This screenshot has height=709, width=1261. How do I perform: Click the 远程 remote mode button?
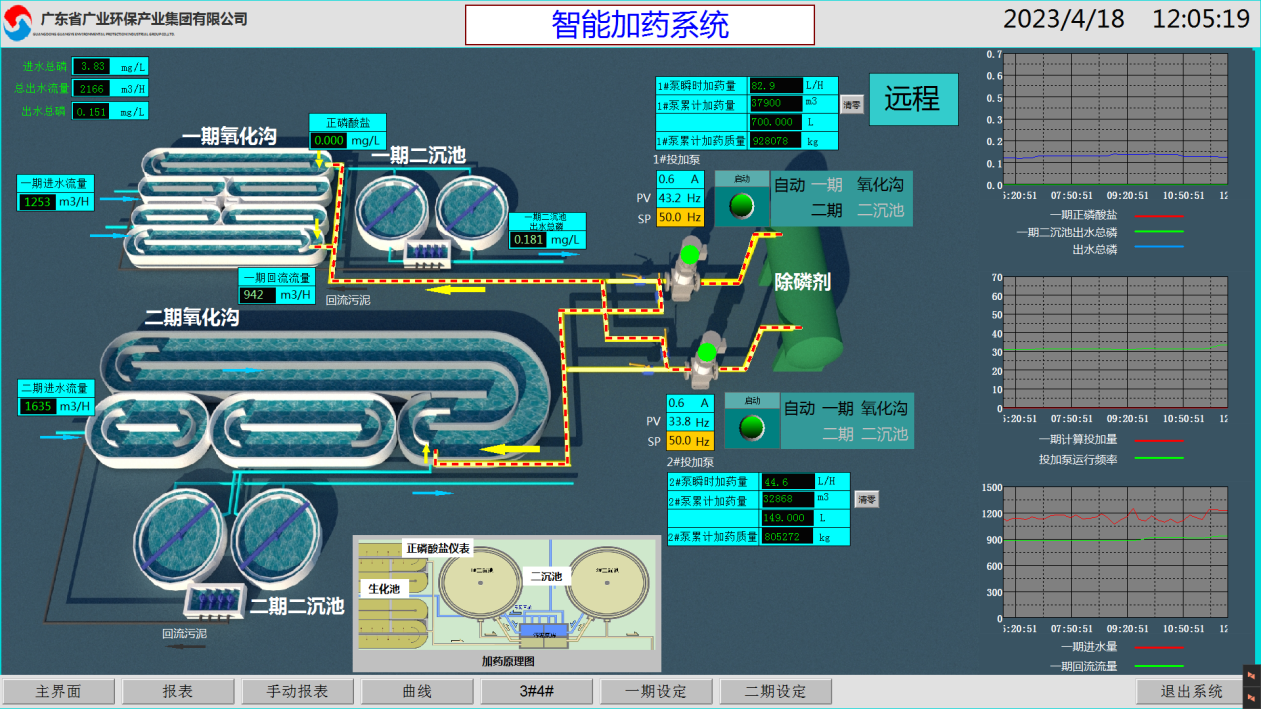point(913,99)
